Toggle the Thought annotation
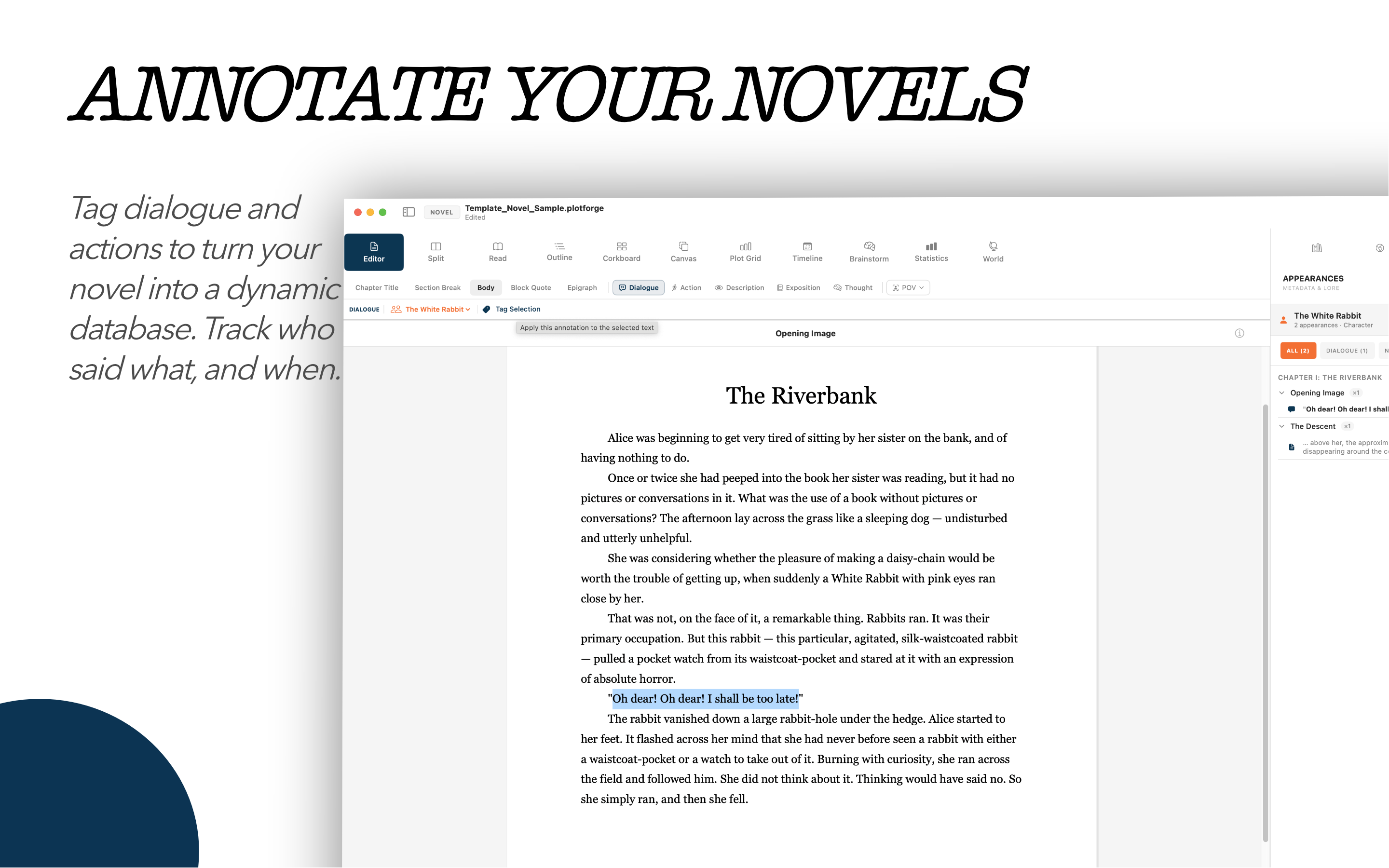 [x=853, y=287]
